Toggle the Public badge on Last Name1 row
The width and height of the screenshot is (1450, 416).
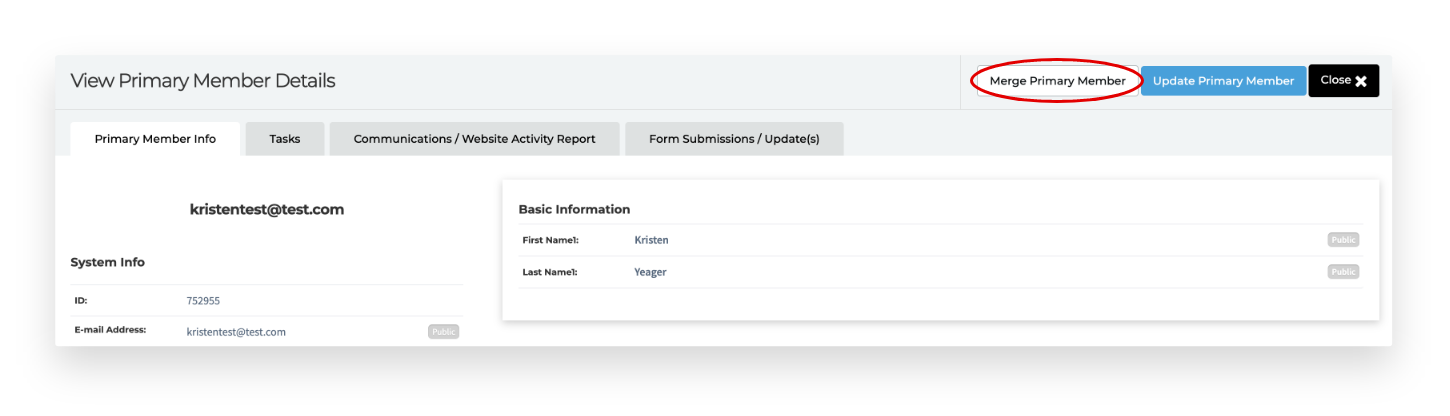[x=1343, y=272]
